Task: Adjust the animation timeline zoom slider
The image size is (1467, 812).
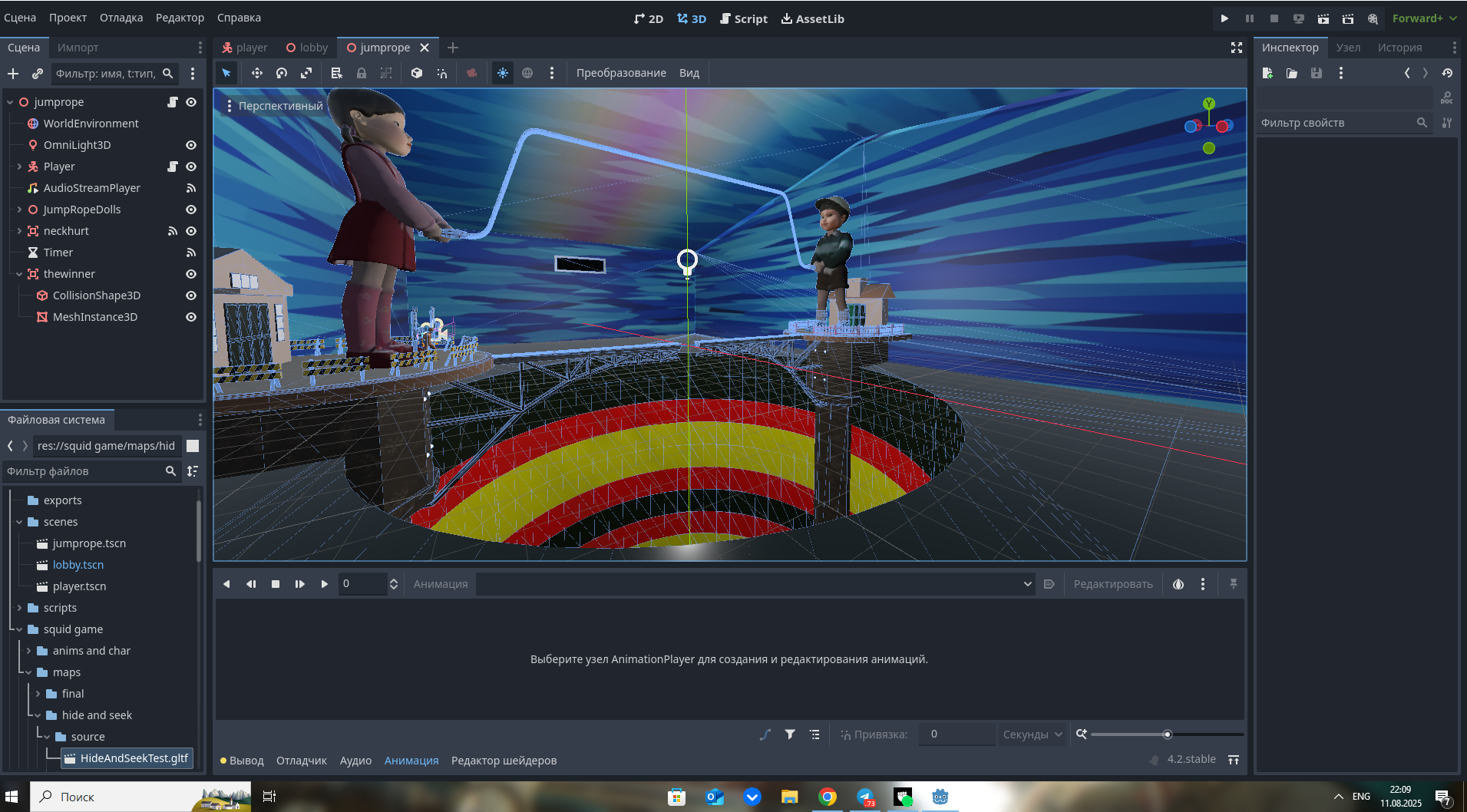Action: [x=1167, y=734]
